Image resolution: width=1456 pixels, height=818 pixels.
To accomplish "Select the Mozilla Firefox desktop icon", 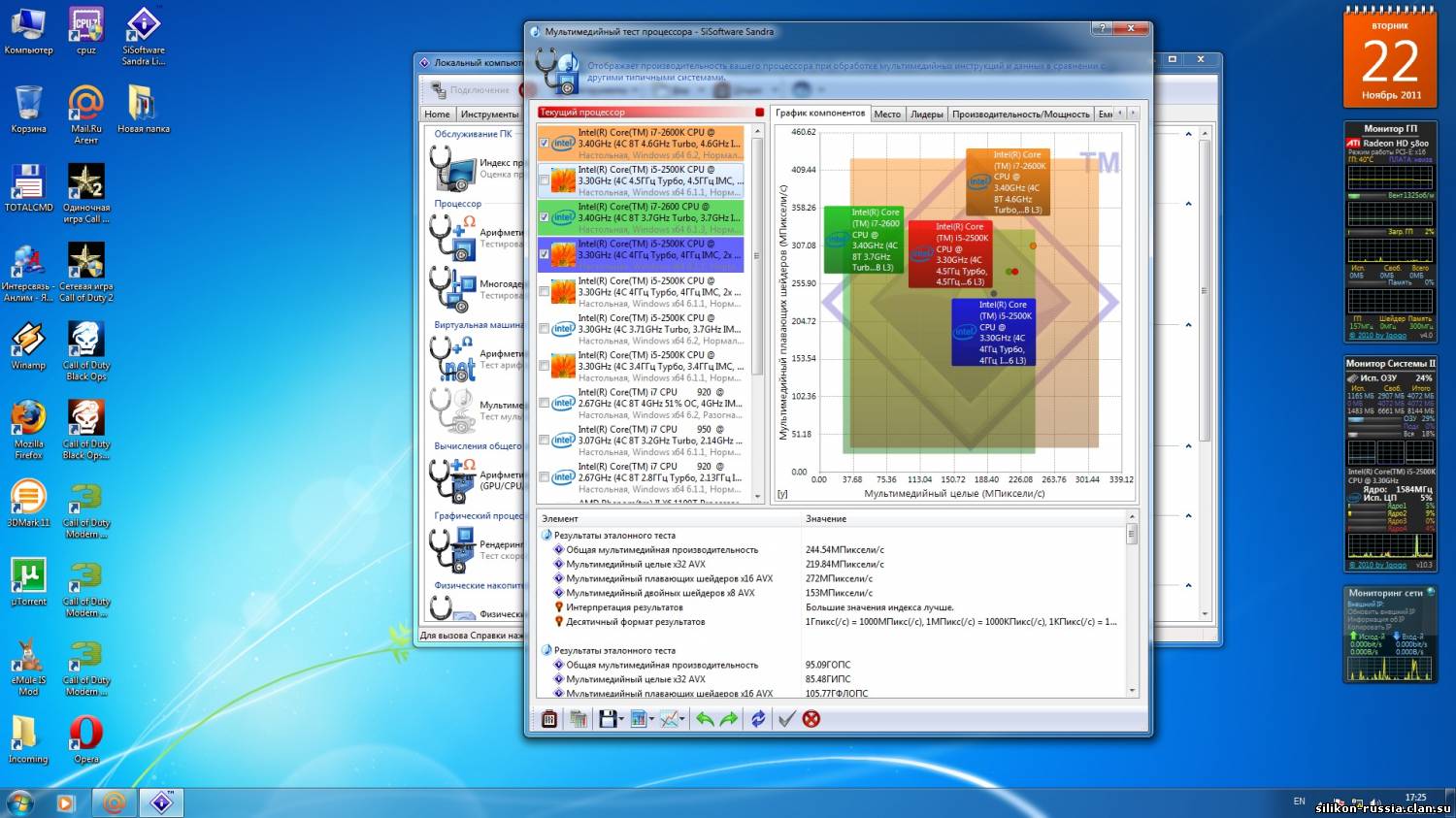I will coord(28,430).
